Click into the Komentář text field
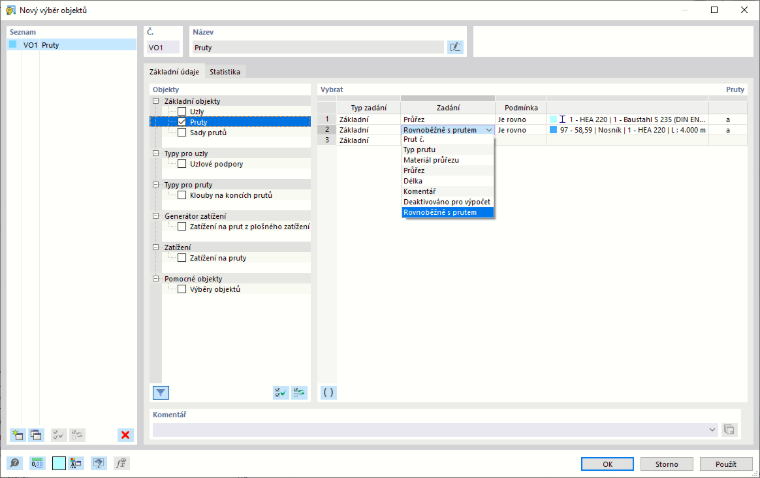The height and width of the screenshot is (478, 760). [x=430, y=430]
